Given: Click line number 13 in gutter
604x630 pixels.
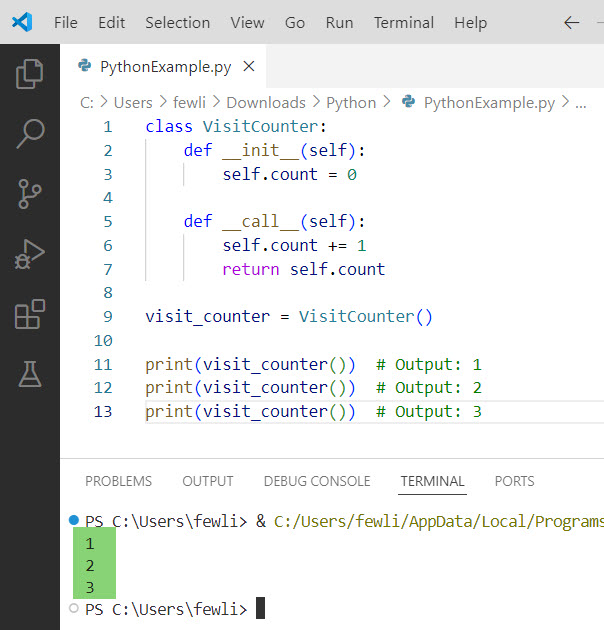Looking at the screenshot, I should [x=103, y=411].
